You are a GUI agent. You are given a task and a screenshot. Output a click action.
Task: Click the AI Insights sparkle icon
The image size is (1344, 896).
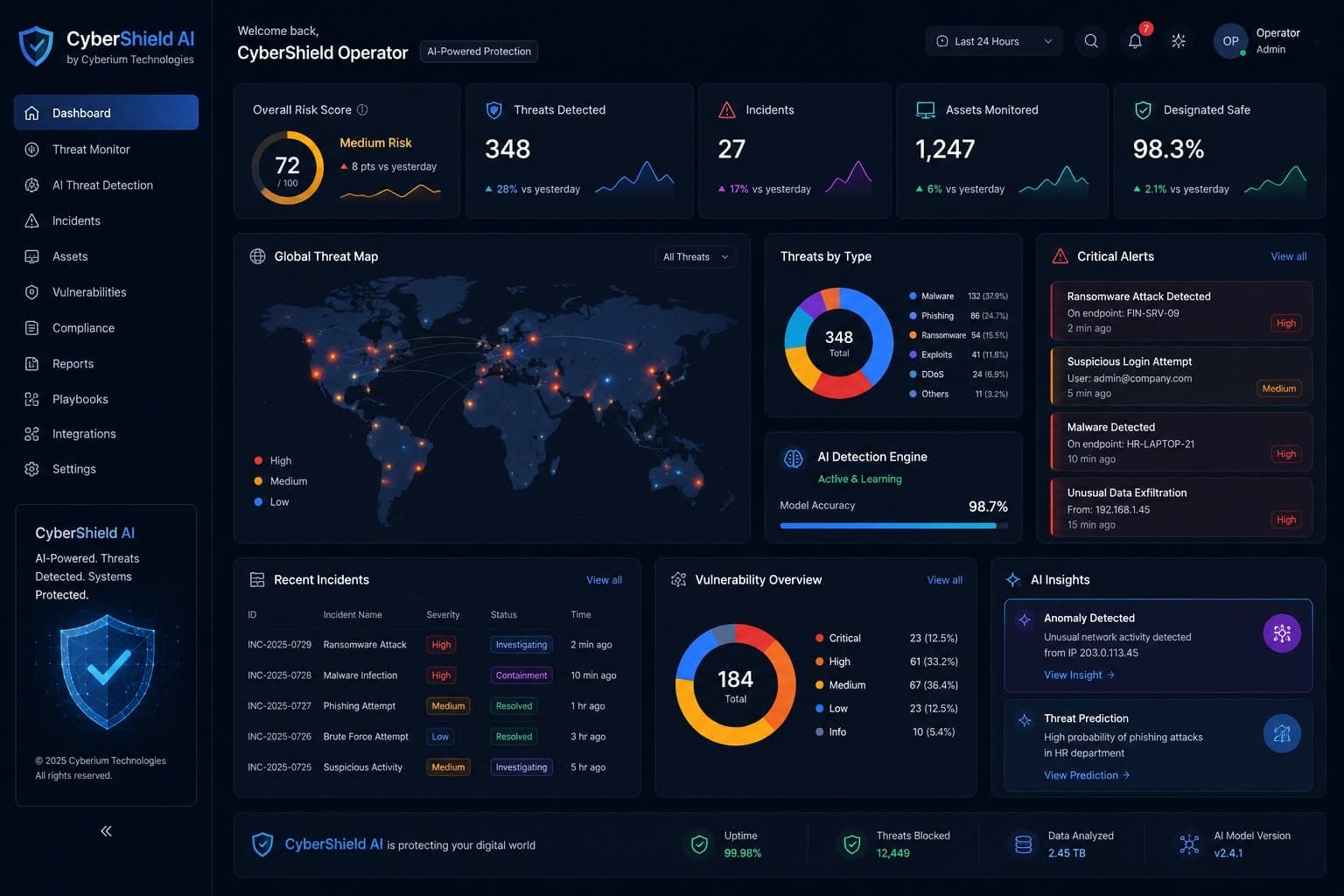click(1013, 579)
